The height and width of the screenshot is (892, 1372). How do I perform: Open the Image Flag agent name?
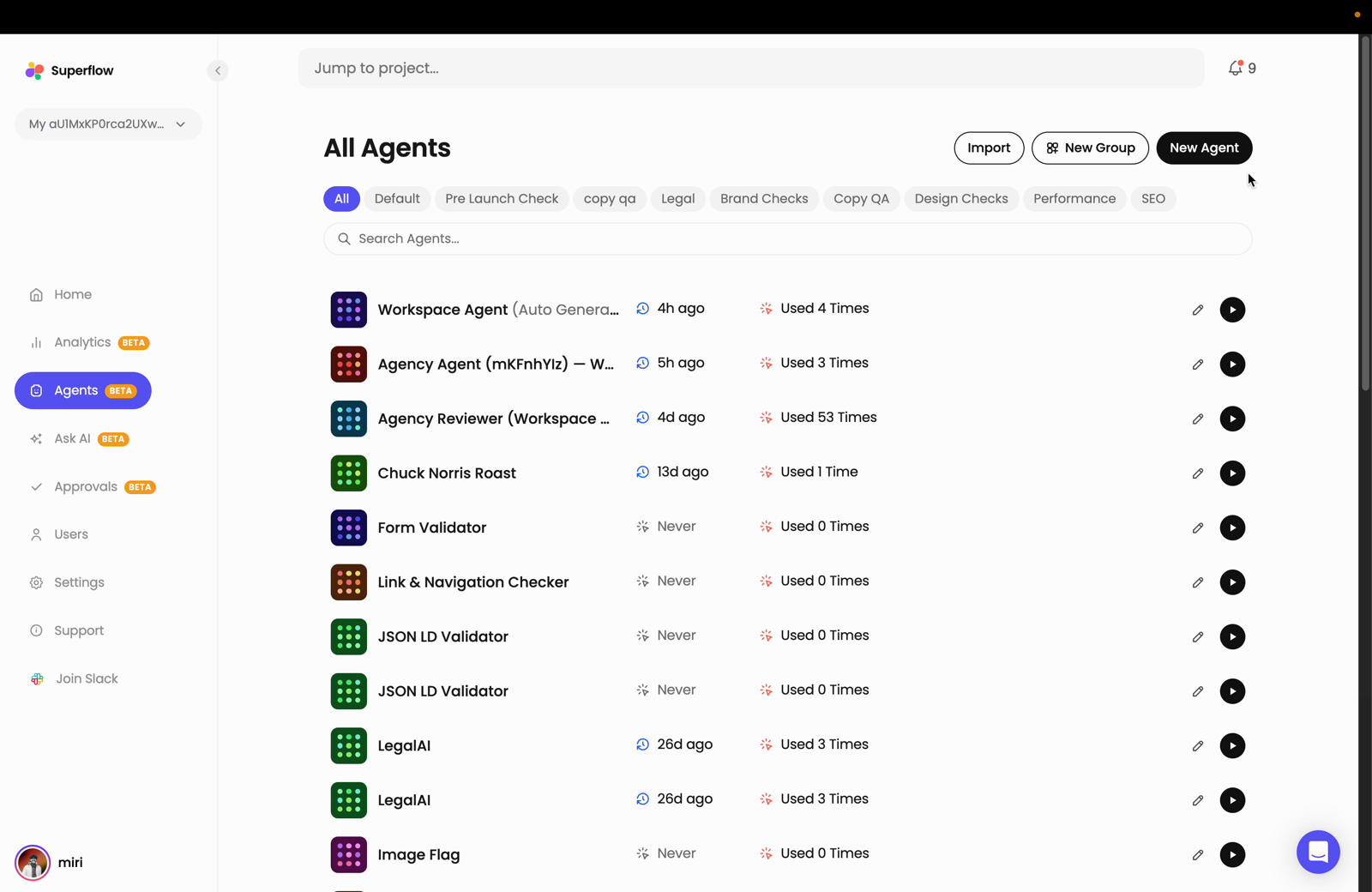tap(418, 854)
